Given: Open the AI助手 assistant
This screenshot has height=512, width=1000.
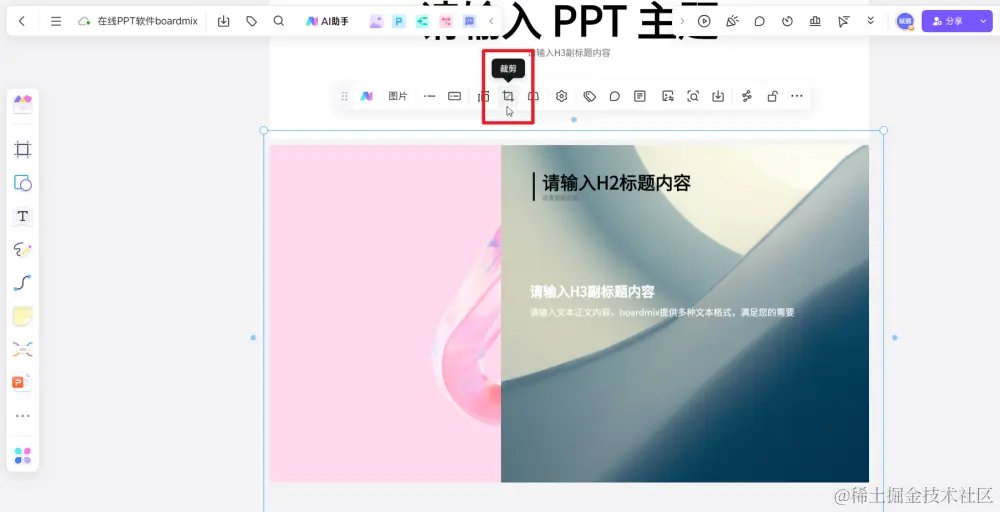Looking at the screenshot, I should pos(327,21).
